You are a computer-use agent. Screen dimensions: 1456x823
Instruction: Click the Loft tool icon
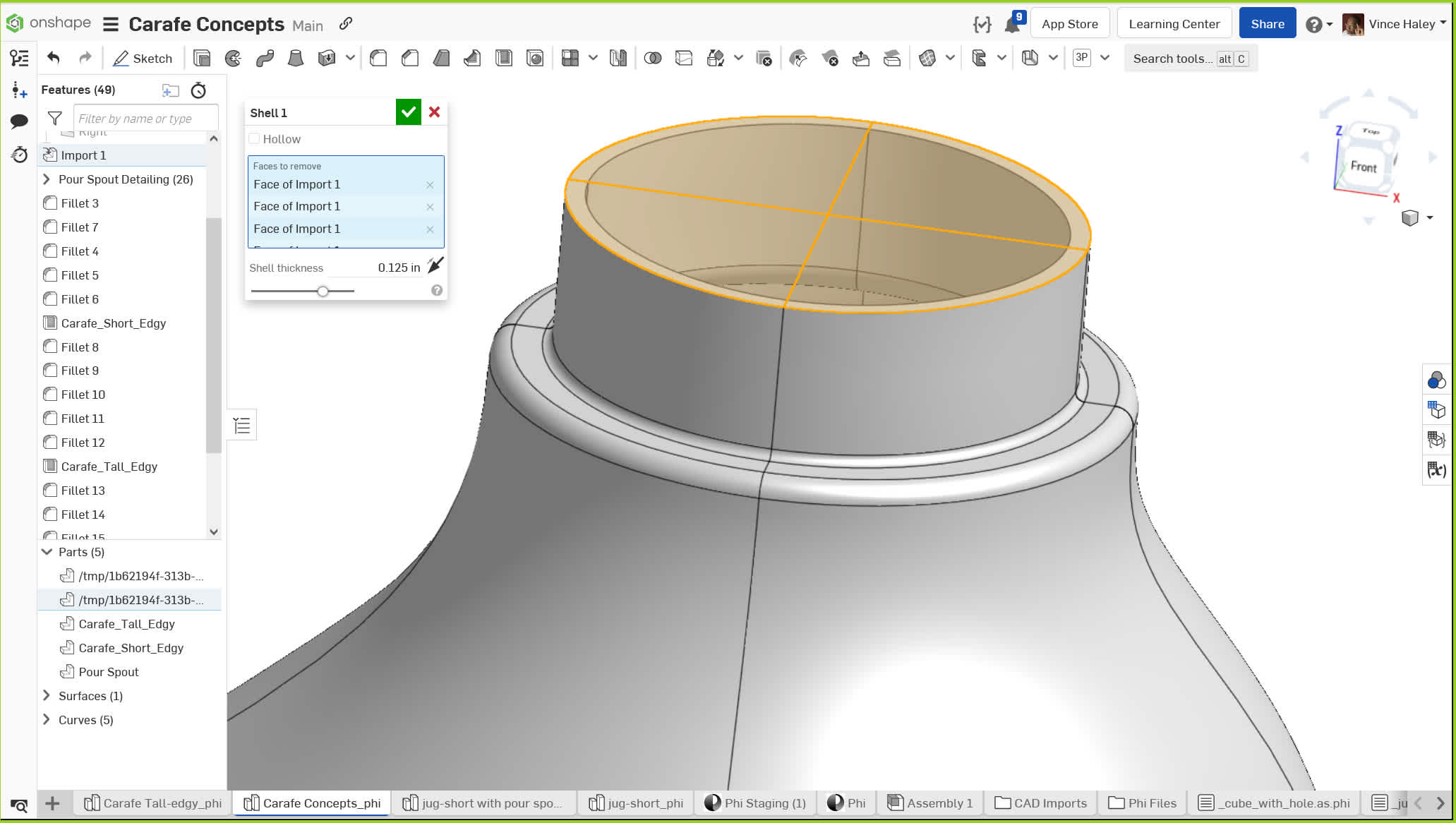(296, 59)
